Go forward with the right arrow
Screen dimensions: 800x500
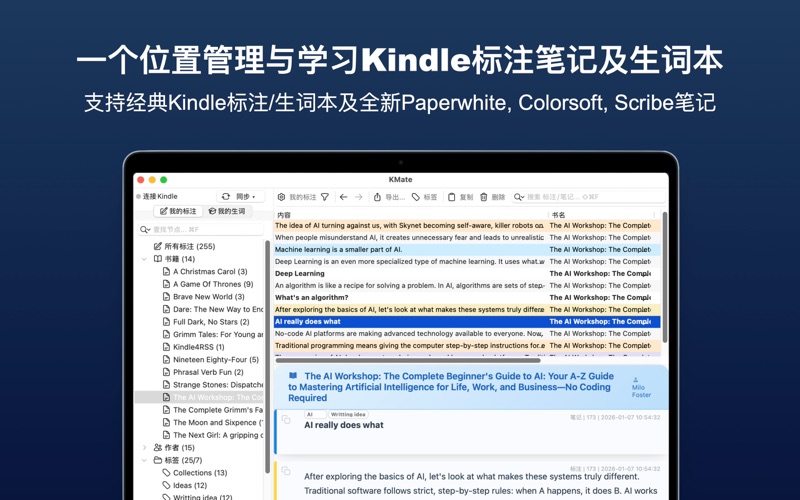click(359, 197)
